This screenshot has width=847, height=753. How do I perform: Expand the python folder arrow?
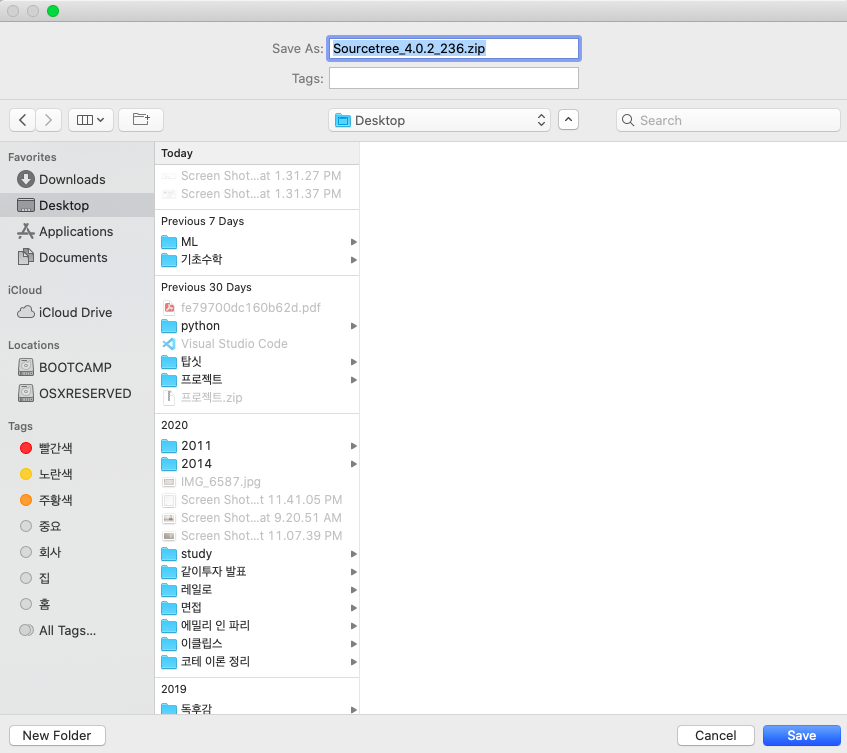coord(353,326)
